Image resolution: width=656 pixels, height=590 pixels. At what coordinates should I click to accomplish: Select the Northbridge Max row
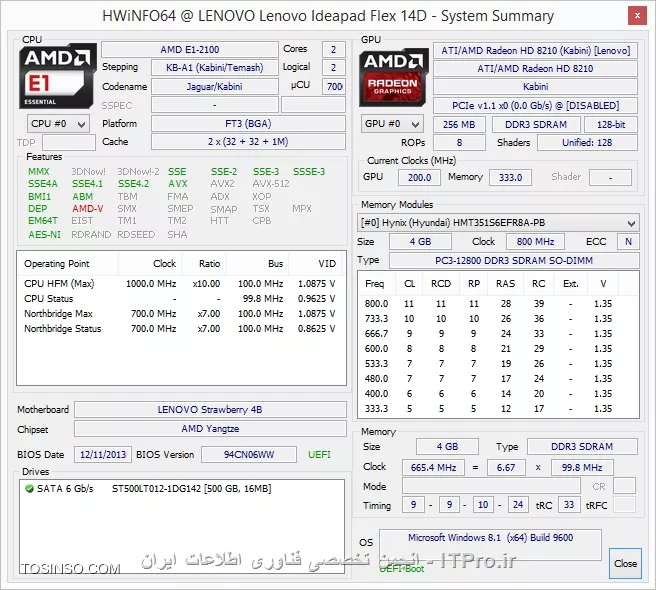[181, 314]
